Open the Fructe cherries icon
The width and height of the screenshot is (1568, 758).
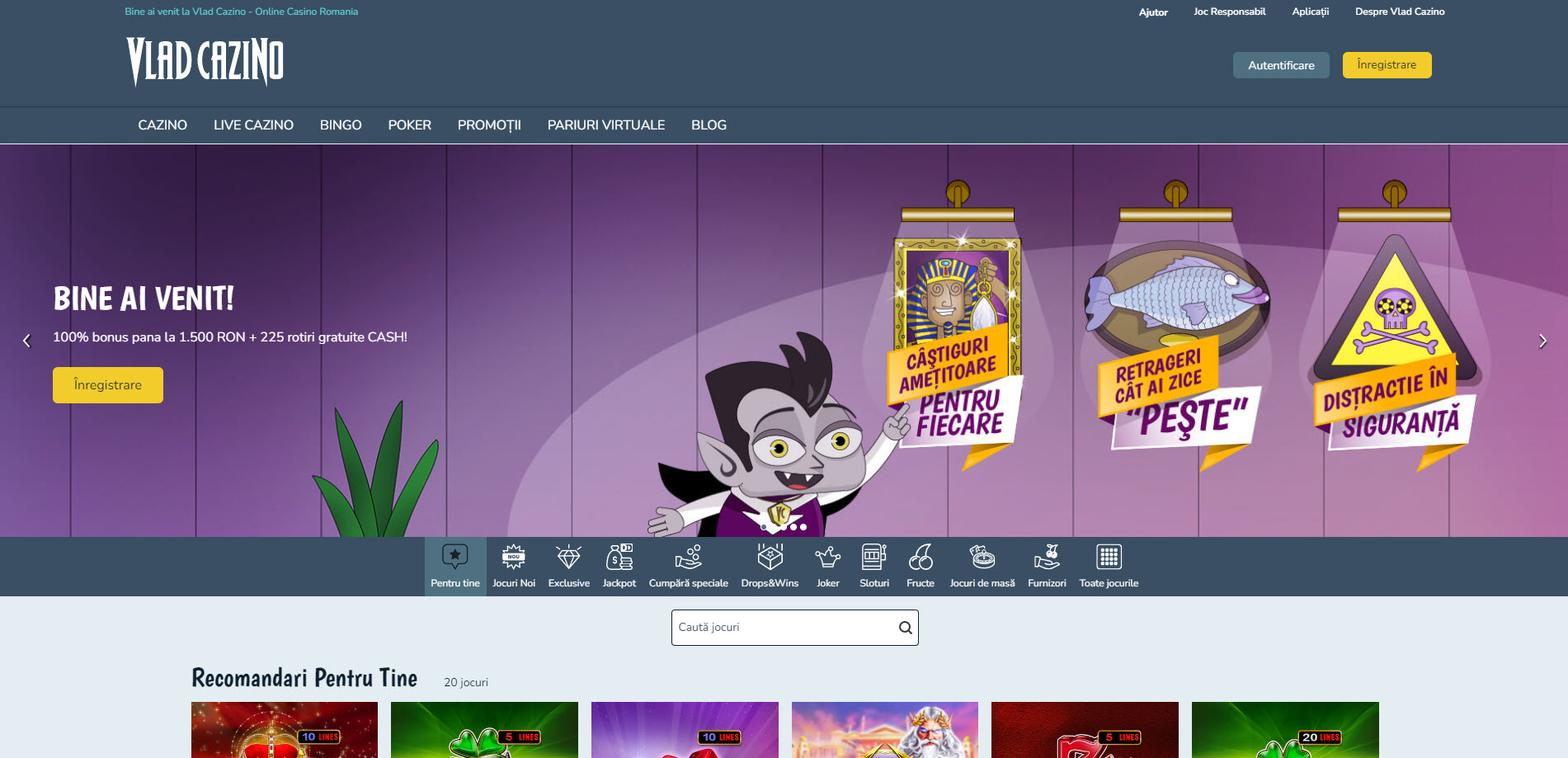tap(921, 557)
